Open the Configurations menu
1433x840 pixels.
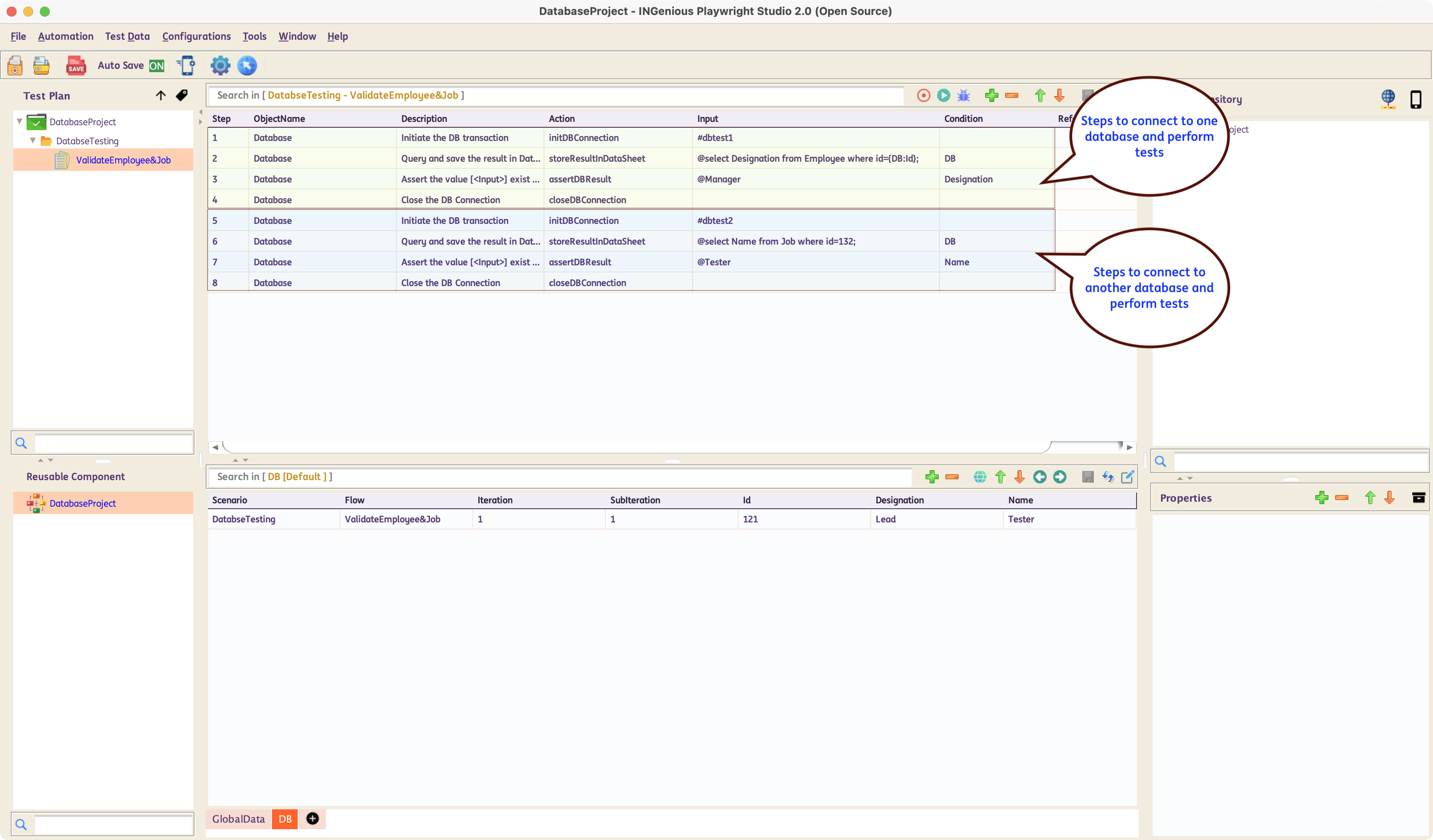pos(196,36)
